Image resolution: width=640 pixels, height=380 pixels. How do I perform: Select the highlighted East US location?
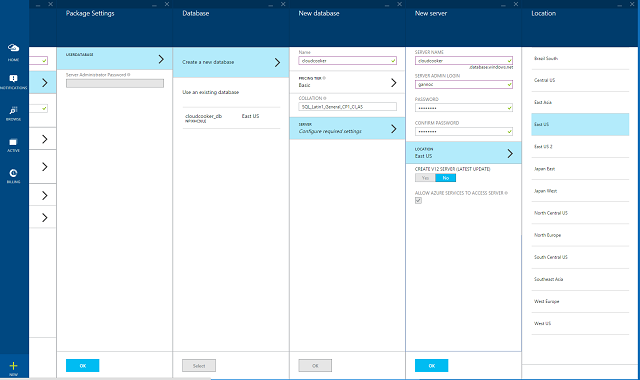click(x=580, y=124)
